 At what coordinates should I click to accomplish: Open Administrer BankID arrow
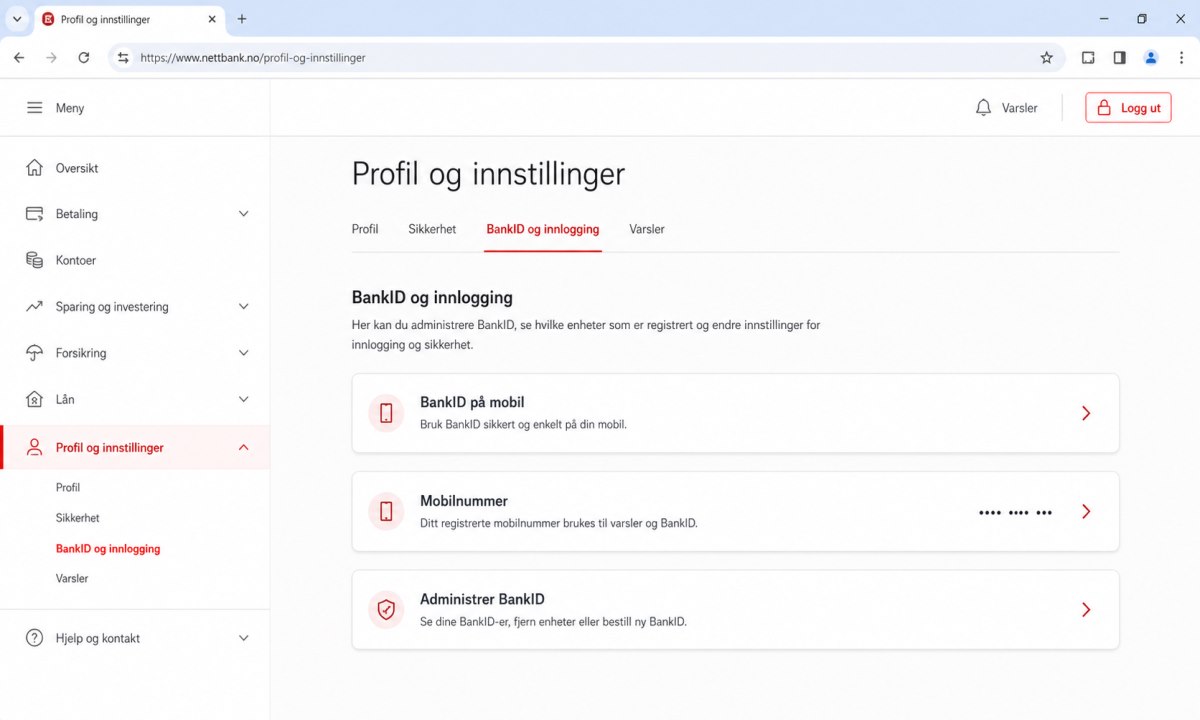(x=1086, y=609)
